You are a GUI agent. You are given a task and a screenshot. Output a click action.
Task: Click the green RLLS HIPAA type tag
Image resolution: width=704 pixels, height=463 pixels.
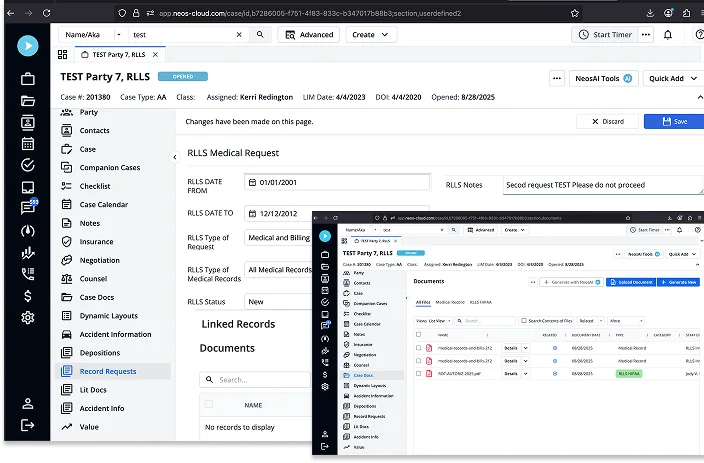[x=629, y=374]
